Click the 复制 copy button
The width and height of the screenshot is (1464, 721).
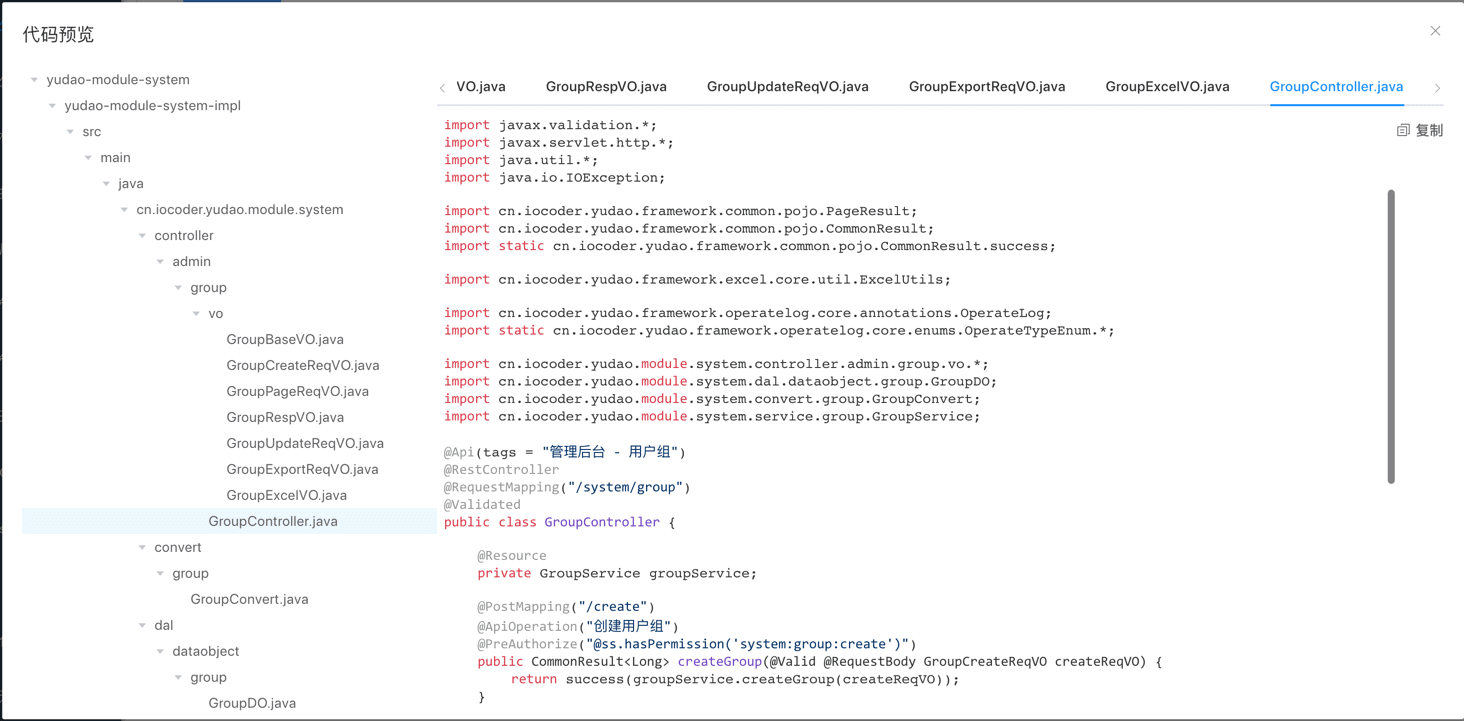(1428, 131)
